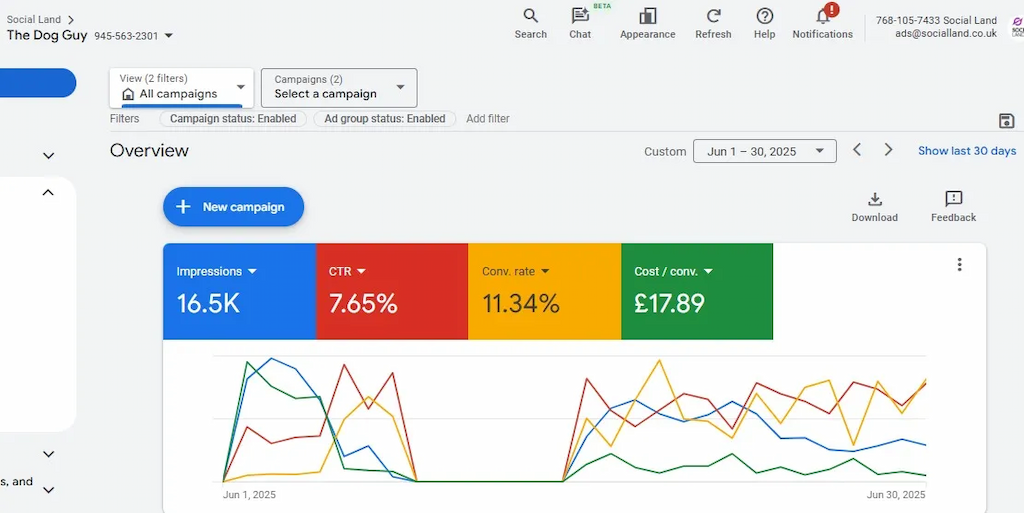This screenshot has width=1024, height=513.
Task: Select the Conv. rate metric tile
Action: coord(544,291)
